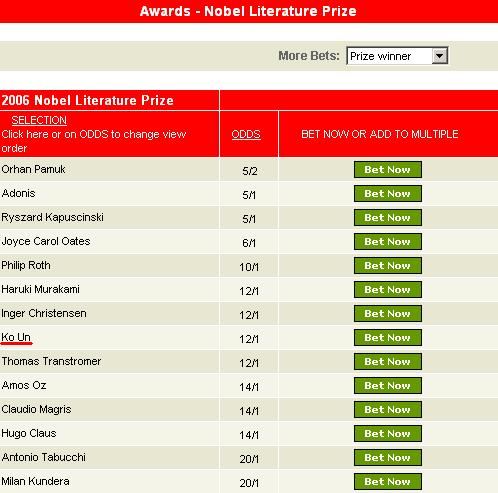Bet Now on Thomas Transtromer
Screen dimensions: 498x493
coord(388,362)
